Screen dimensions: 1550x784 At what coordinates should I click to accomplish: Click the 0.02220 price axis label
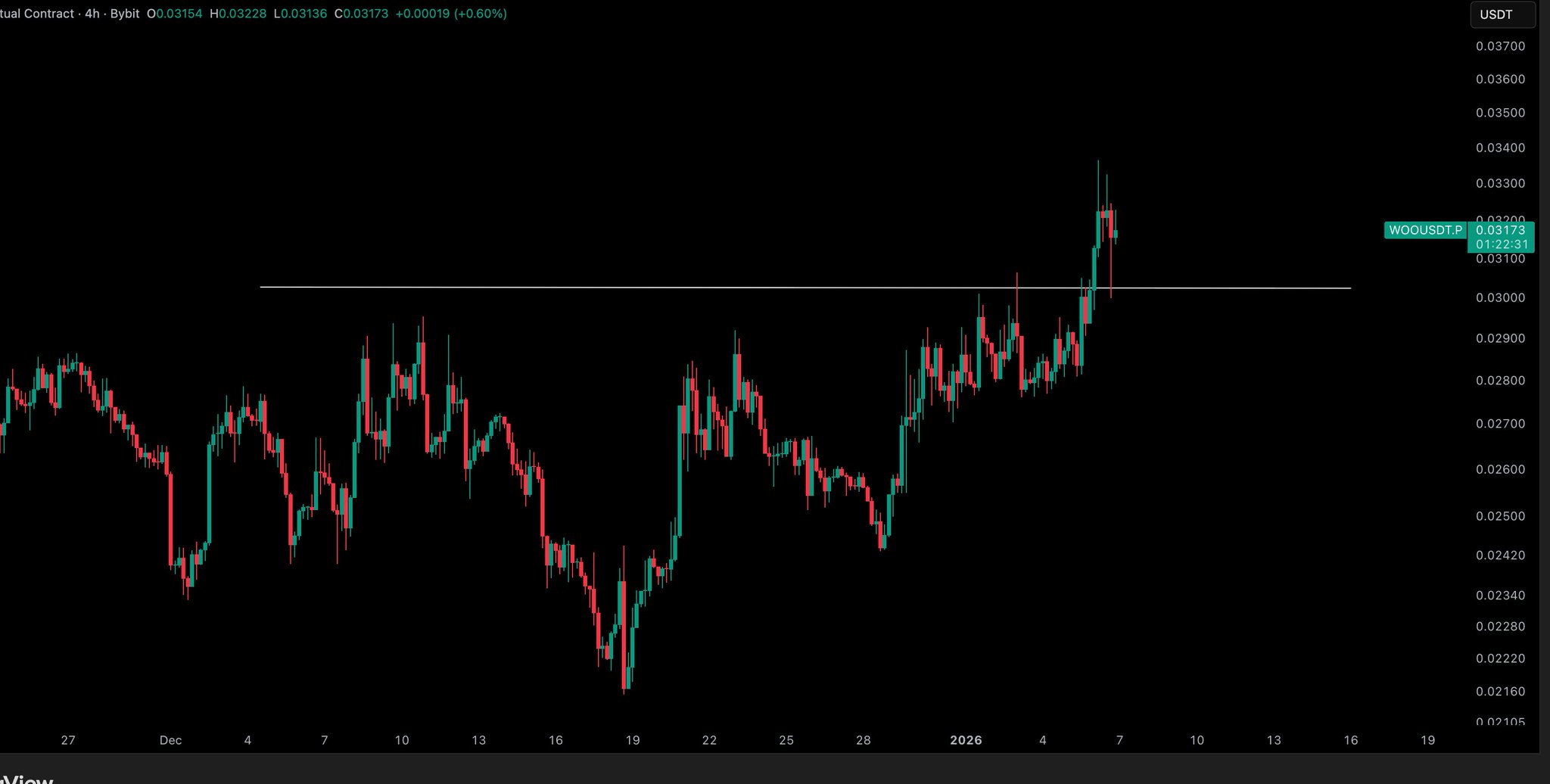click(1500, 658)
